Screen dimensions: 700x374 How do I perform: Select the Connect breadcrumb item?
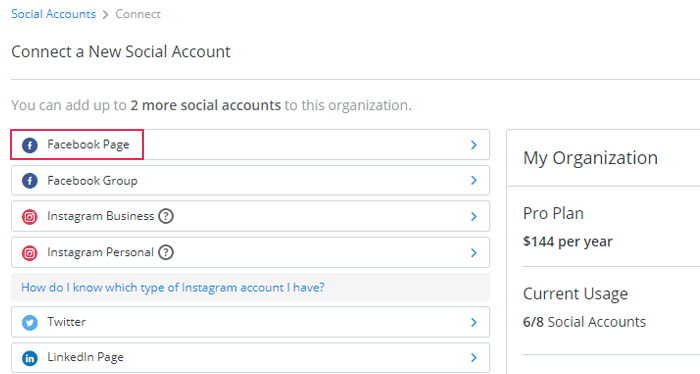click(138, 14)
